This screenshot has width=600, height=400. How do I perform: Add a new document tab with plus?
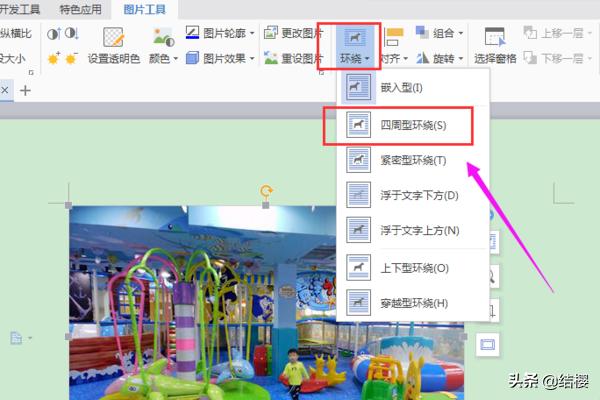(x=25, y=91)
